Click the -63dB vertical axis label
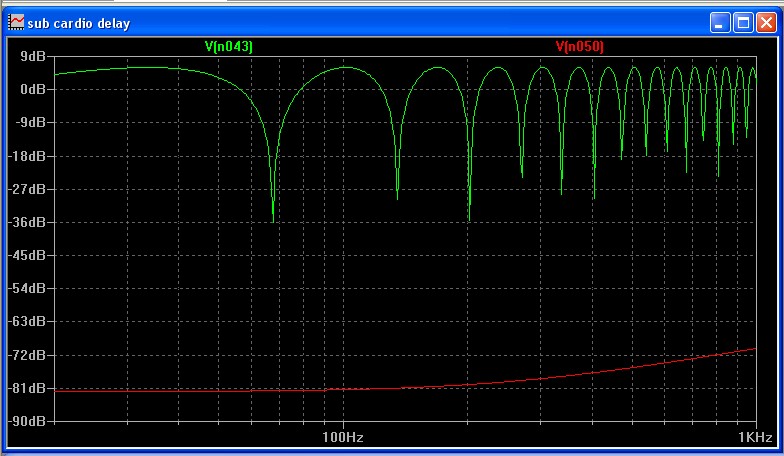Screen dimensions: 784x456 27,321
